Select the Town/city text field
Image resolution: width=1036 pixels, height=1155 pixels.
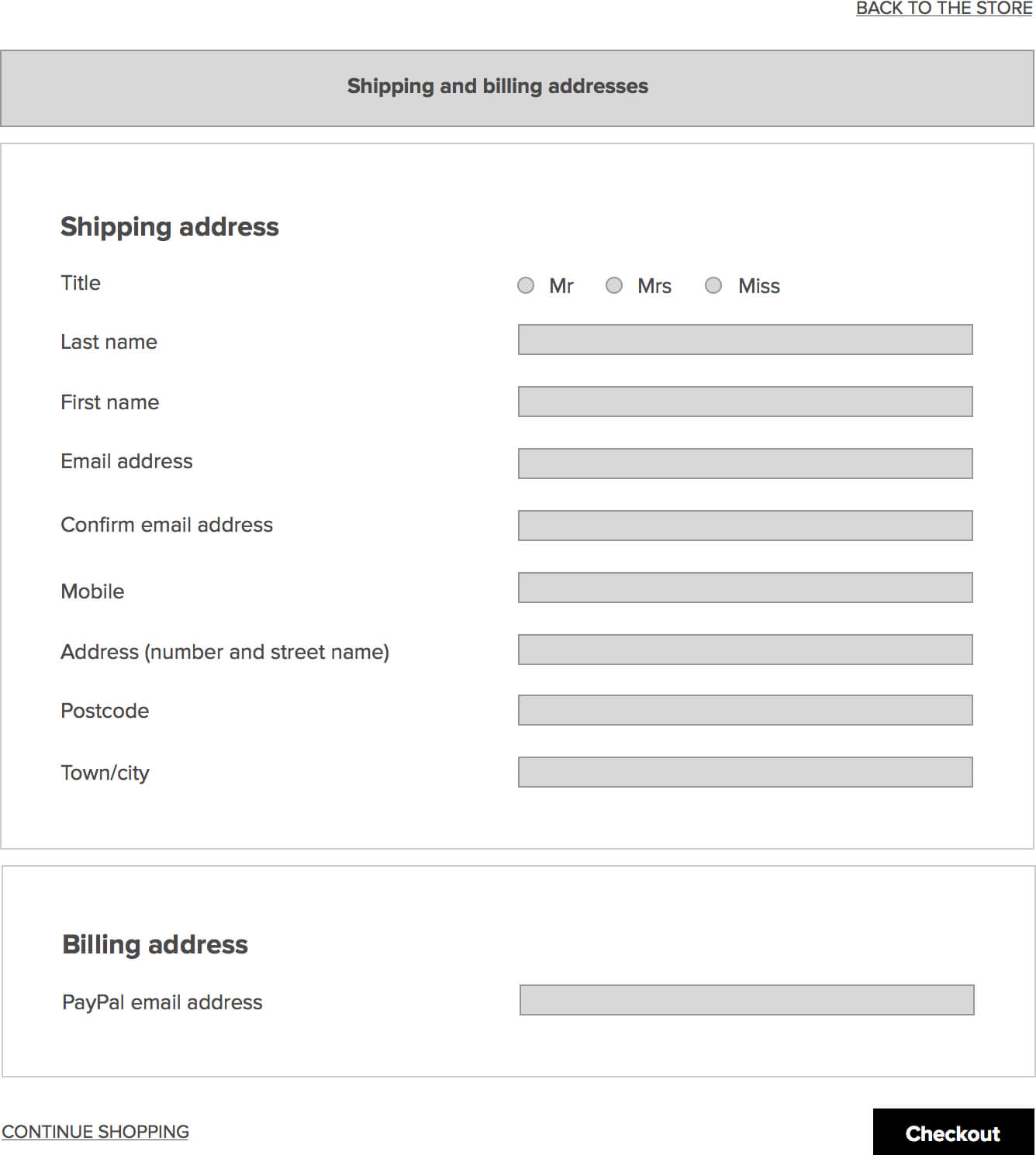745,772
